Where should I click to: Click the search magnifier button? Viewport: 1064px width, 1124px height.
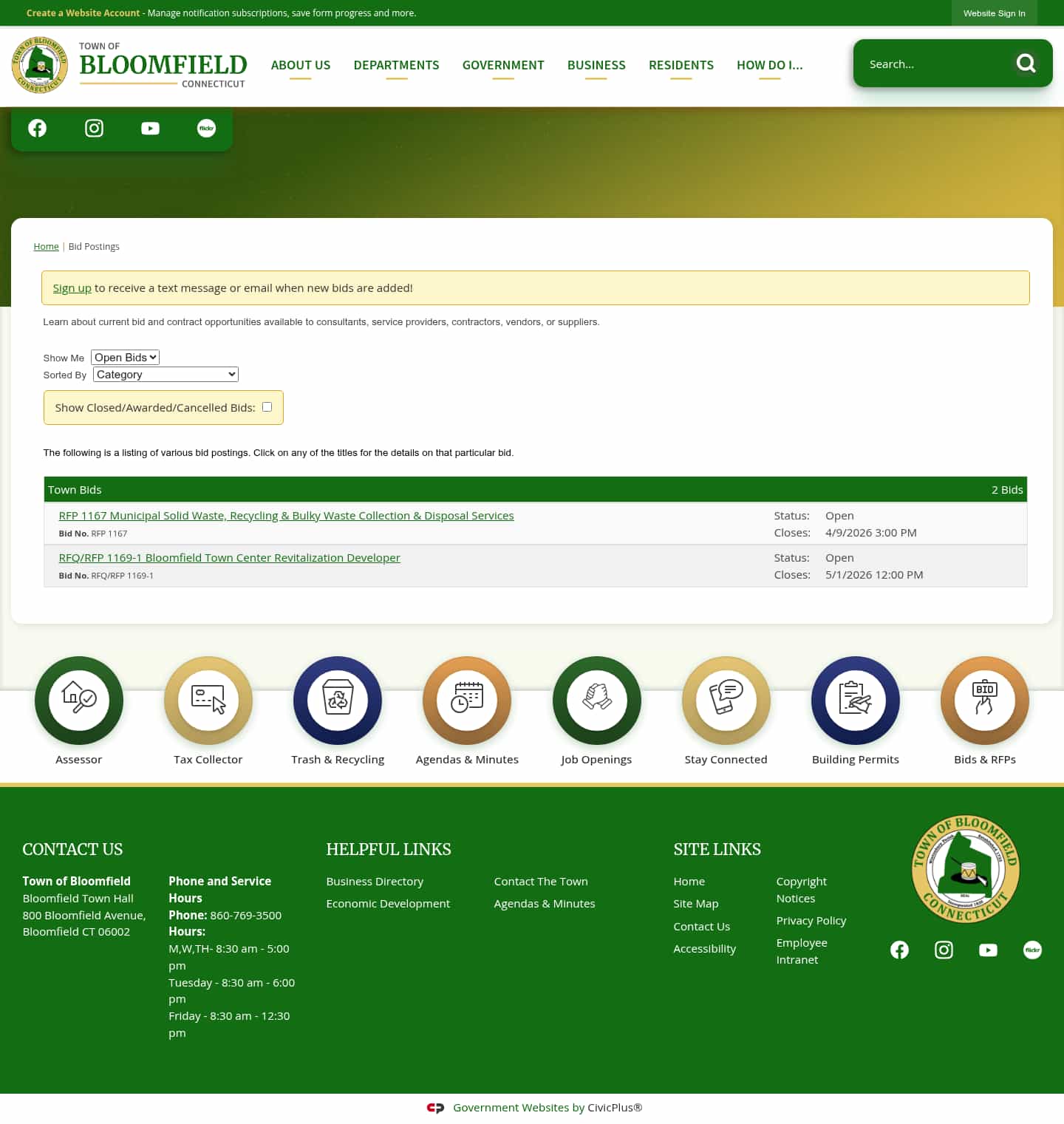1026,64
